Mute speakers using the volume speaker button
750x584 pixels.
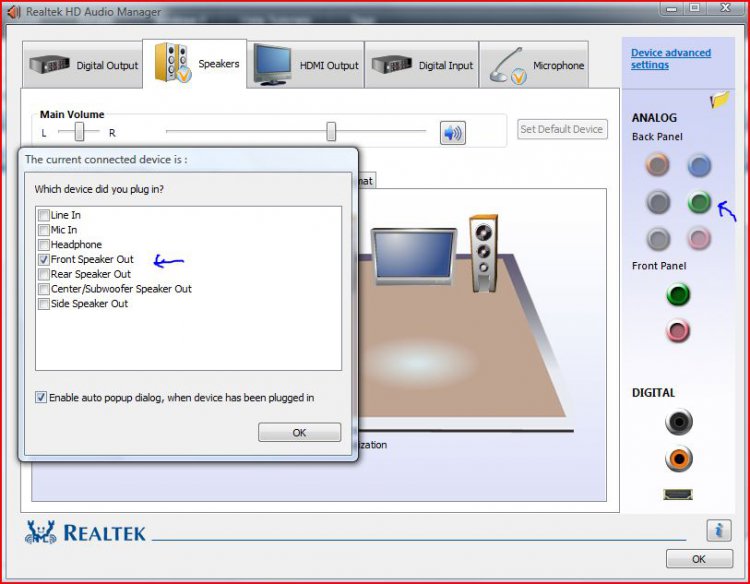tap(452, 133)
